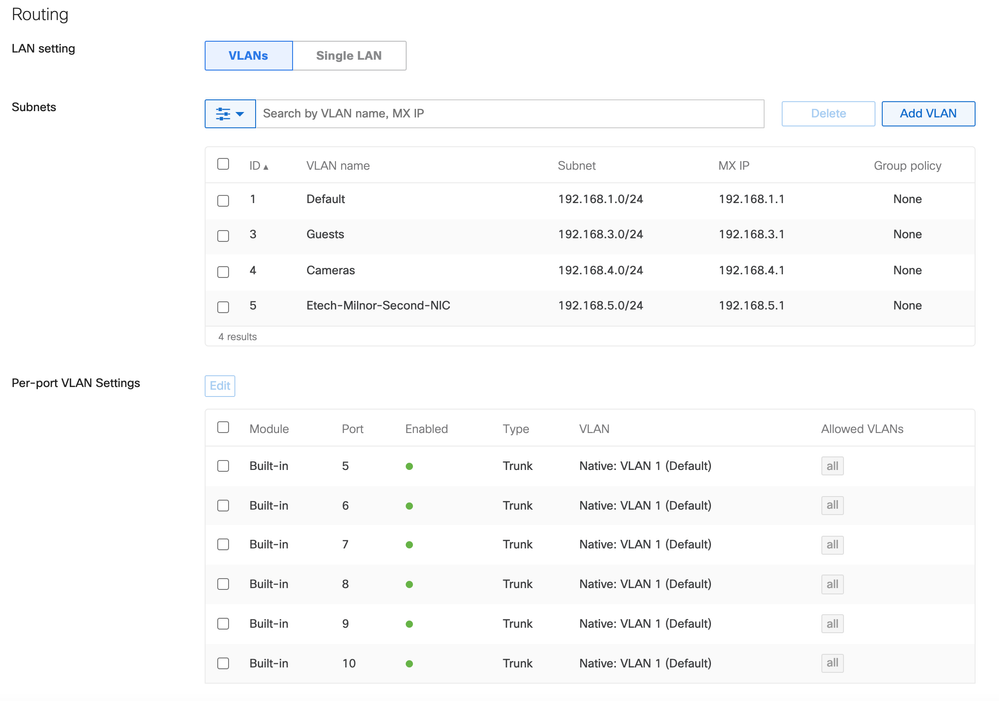This screenshot has width=999, height=701.
Task: Open the Default VLAN row
Action: pyautogui.click(x=325, y=200)
